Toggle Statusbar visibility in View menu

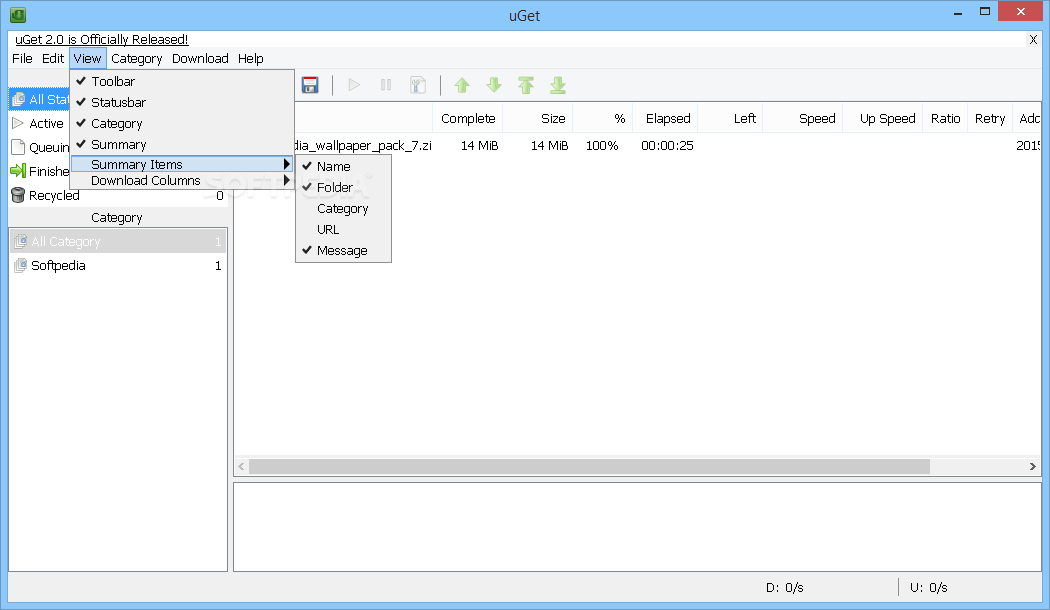coord(182,102)
